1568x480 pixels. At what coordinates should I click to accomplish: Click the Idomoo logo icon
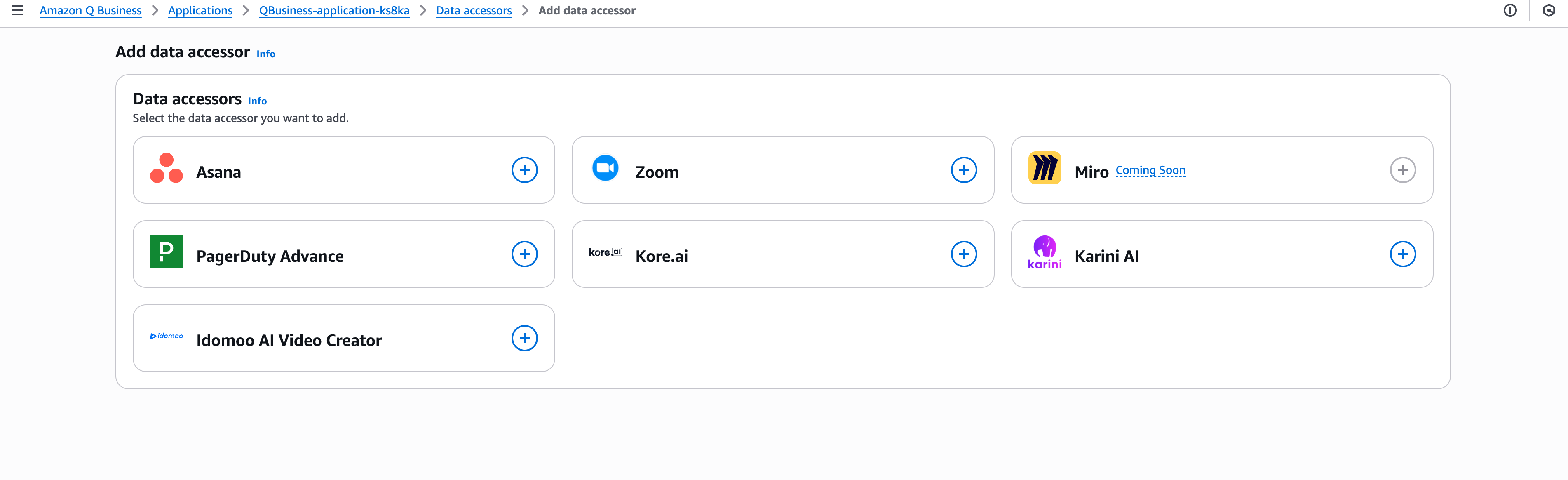(x=166, y=337)
